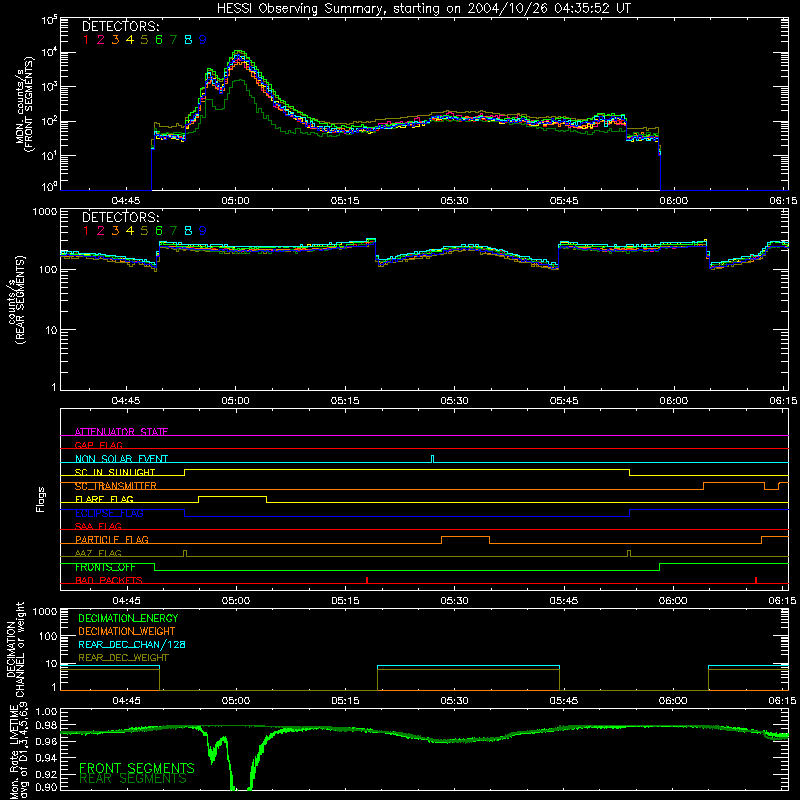This screenshot has height=800, width=800.
Task: Click the REAR_DEC_CHAN/128 legend entry
Action: (132, 644)
